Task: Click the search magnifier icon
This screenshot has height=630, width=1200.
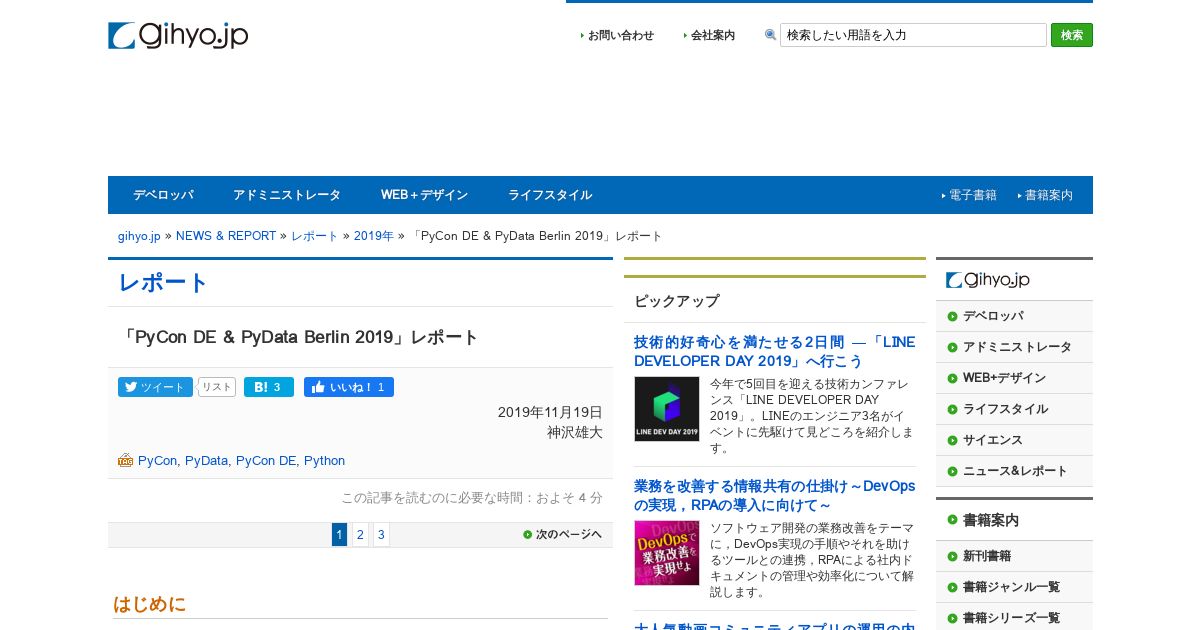Action: (770, 35)
